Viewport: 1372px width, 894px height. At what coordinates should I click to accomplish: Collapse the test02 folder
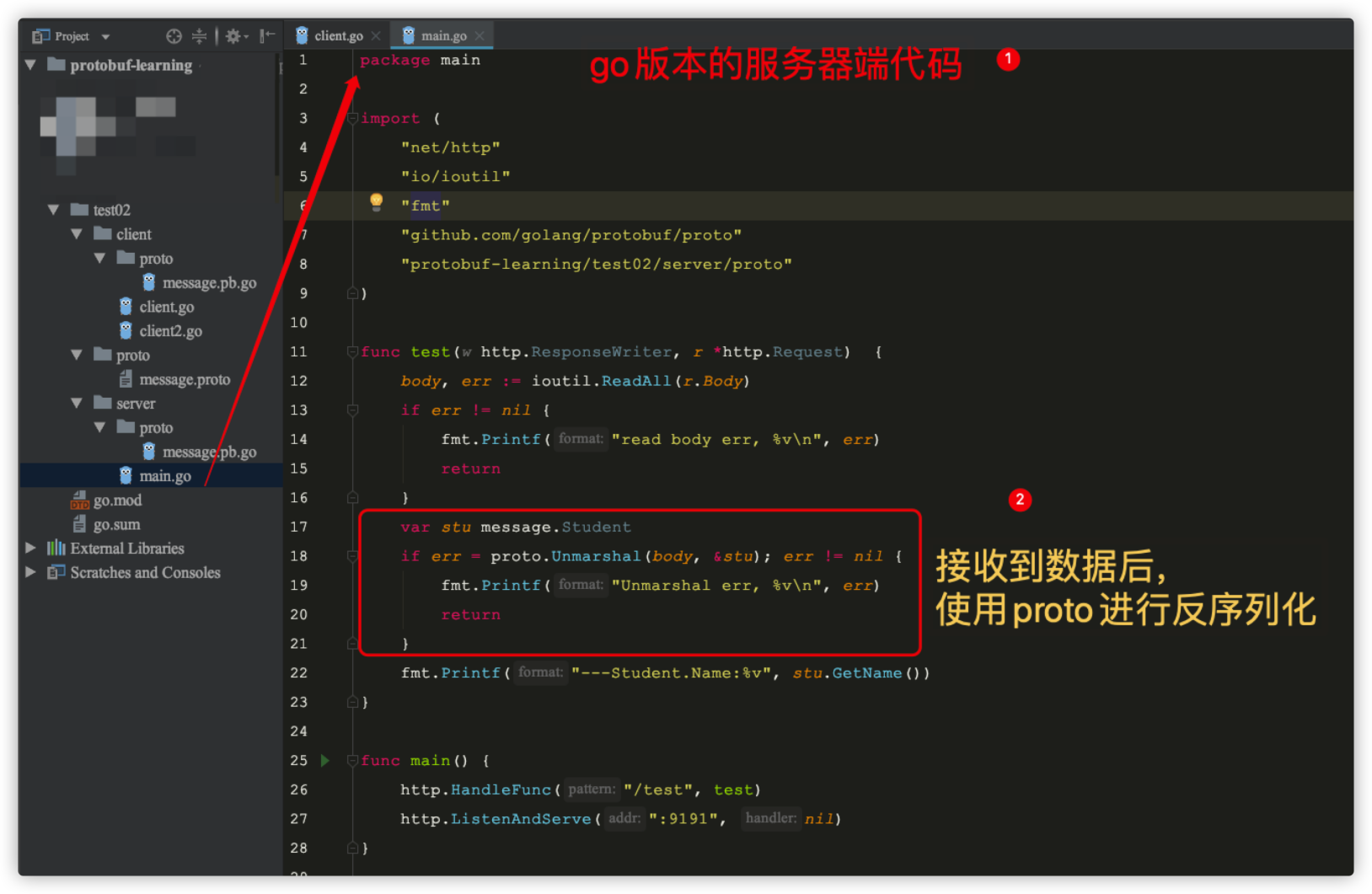tap(54, 209)
